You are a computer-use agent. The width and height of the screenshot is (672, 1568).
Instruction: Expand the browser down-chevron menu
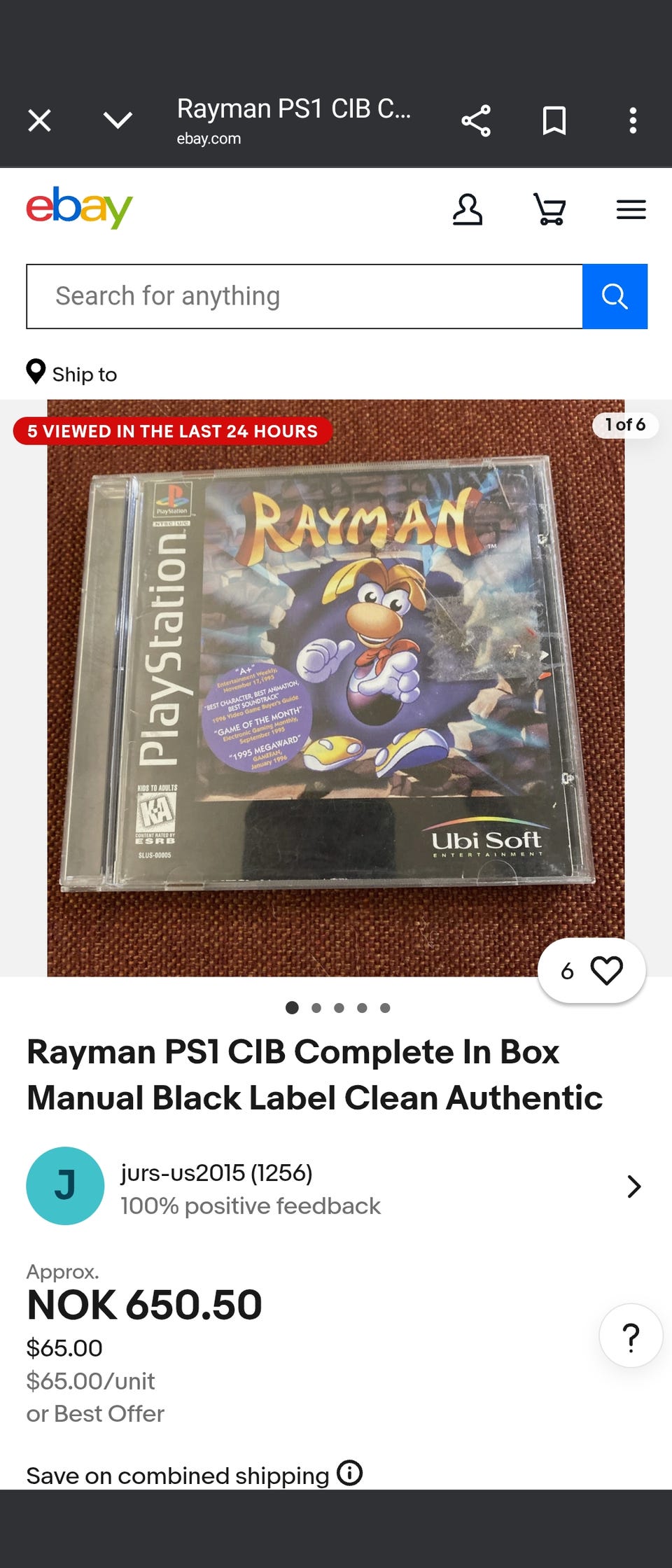pyautogui.click(x=118, y=120)
